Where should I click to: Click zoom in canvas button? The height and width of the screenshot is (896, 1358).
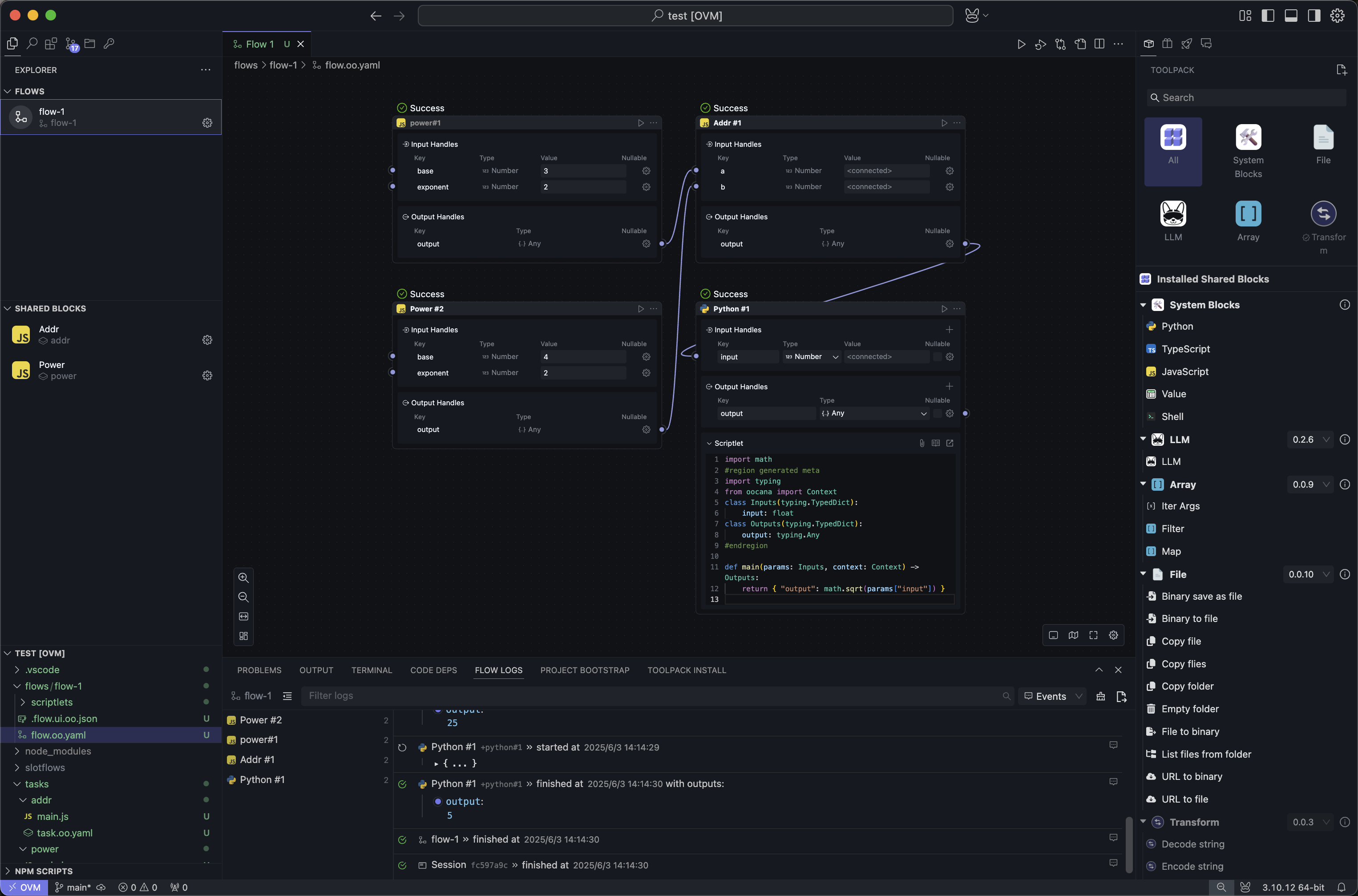(x=243, y=578)
